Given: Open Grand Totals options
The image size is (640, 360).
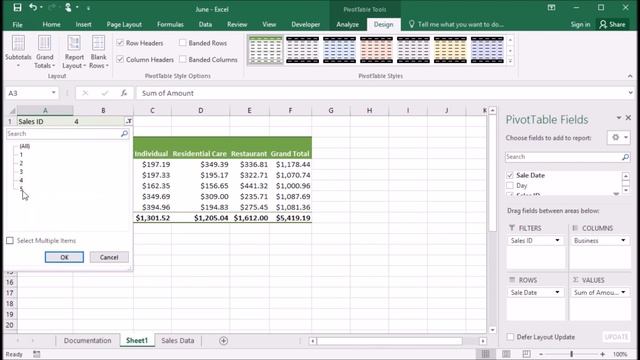Looking at the screenshot, I should pyautogui.click(x=44, y=52).
